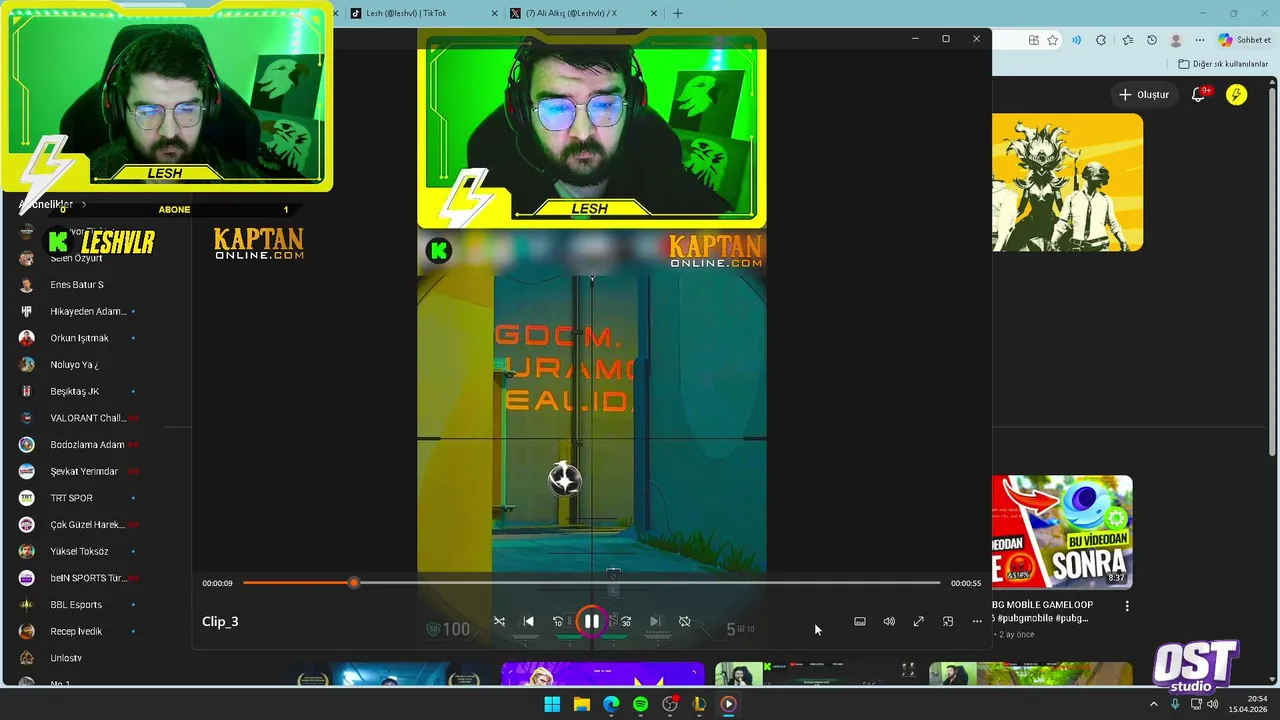The width and height of the screenshot is (1280, 720).
Task: Open the PUBG character video thumbnail
Action: (1068, 182)
